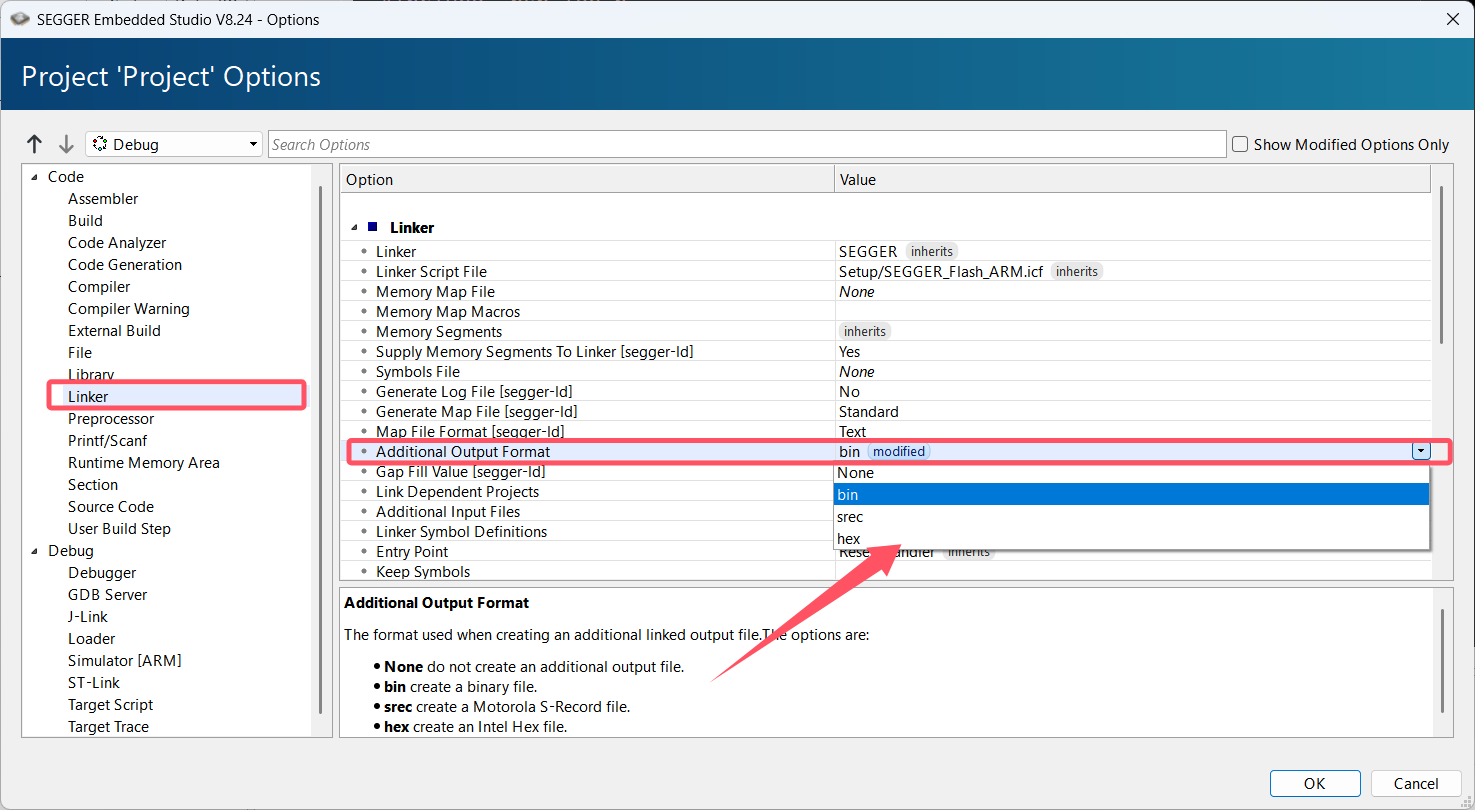This screenshot has height=810, width=1475.
Task: Click the options list vertical scrollbar
Action: pos(1441,266)
